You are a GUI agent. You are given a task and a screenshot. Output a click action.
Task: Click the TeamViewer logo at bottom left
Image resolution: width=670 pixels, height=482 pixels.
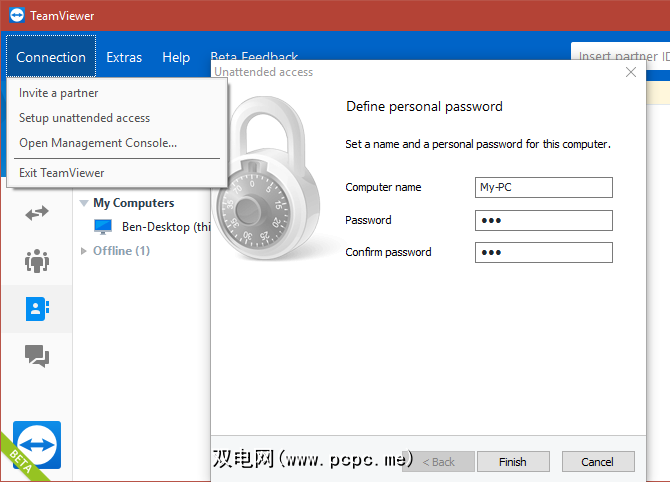(x=36, y=445)
